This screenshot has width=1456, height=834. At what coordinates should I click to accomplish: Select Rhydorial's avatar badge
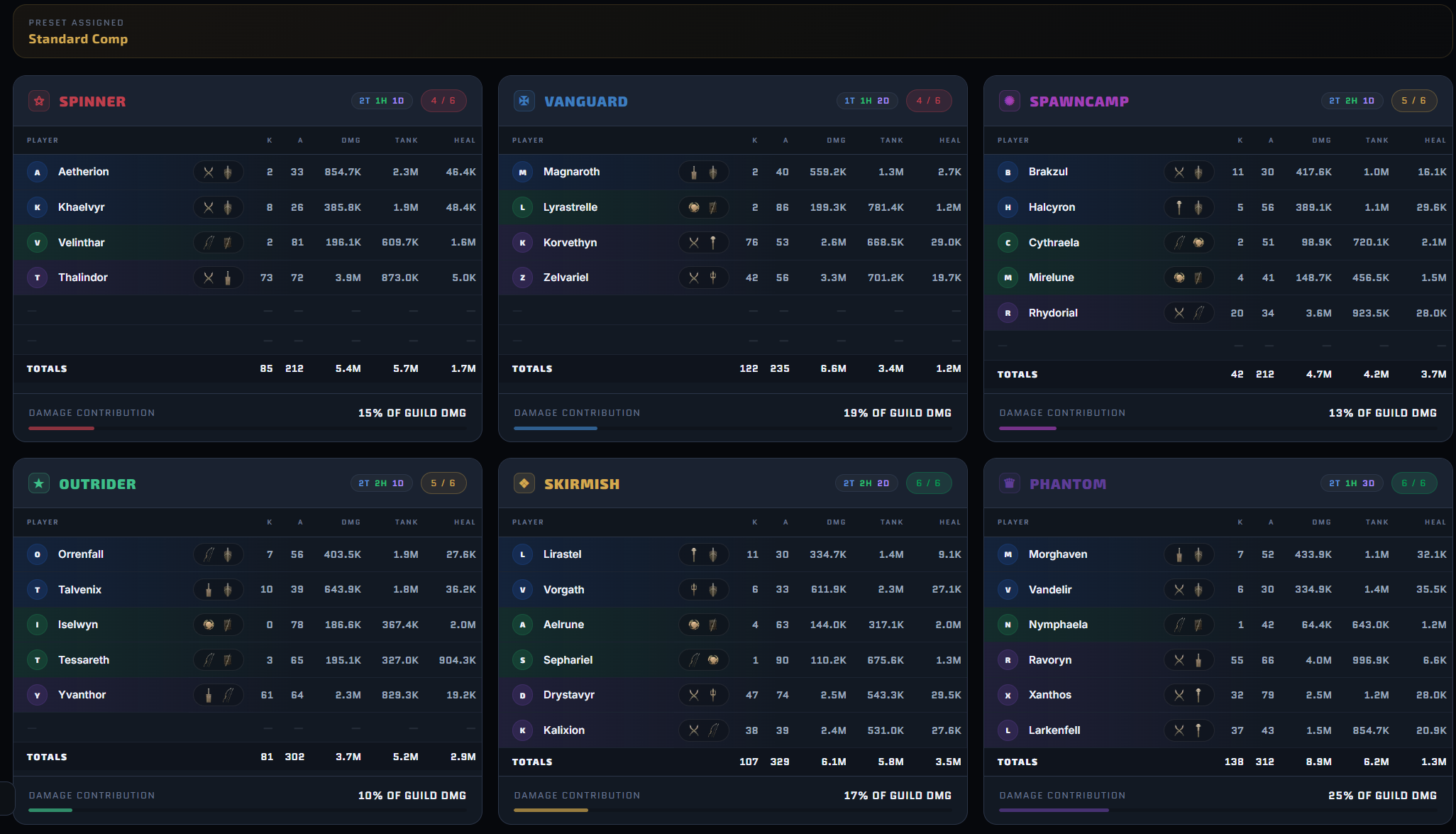pyautogui.click(x=1008, y=313)
